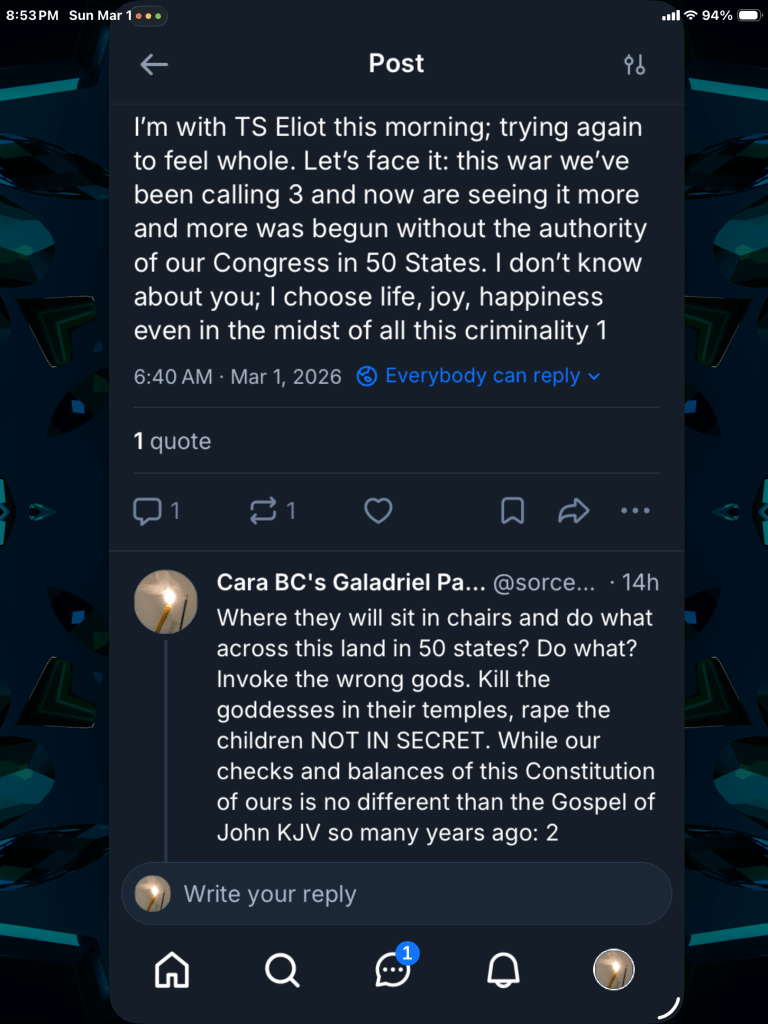Image resolution: width=768 pixels, height=1024 pixels.
Task: Open Search tab in bottom bar
Action: [282, 969]
